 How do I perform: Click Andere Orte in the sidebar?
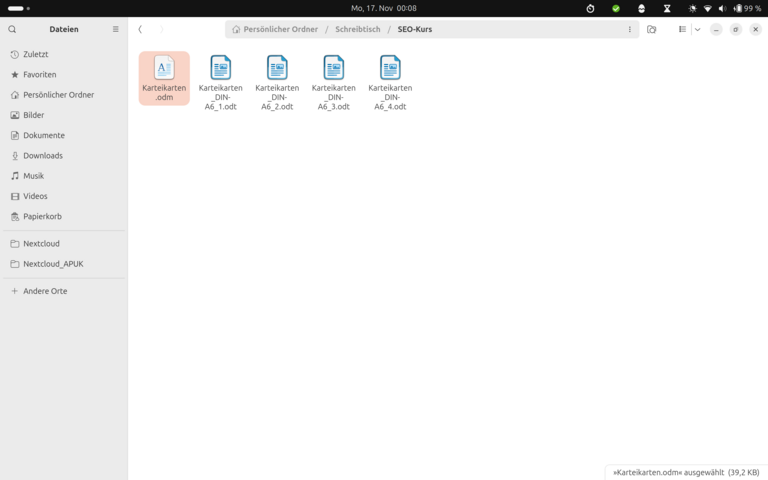pyautogui.click(x=45, y=291)
